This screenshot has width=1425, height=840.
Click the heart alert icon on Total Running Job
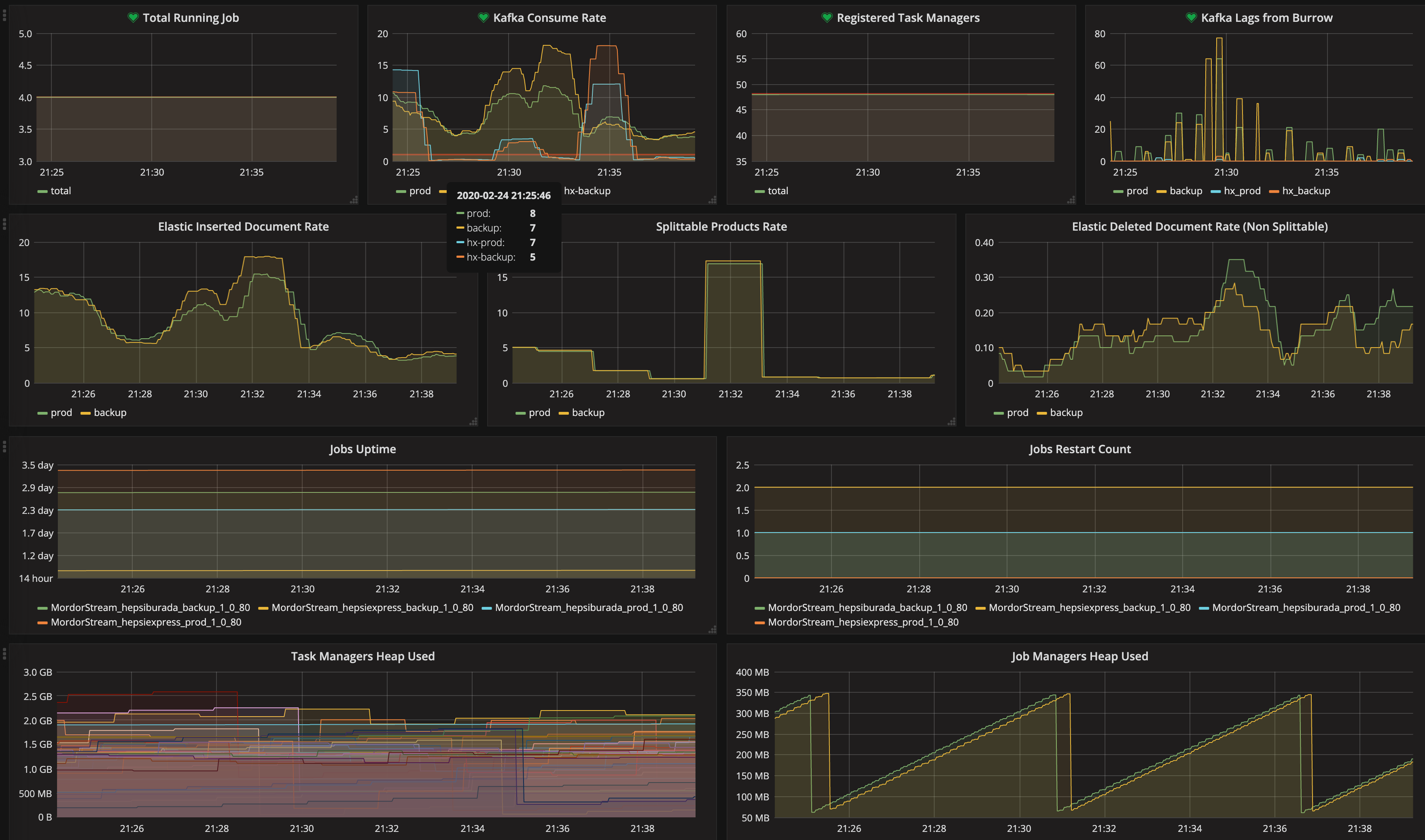[x=133, y=17]
